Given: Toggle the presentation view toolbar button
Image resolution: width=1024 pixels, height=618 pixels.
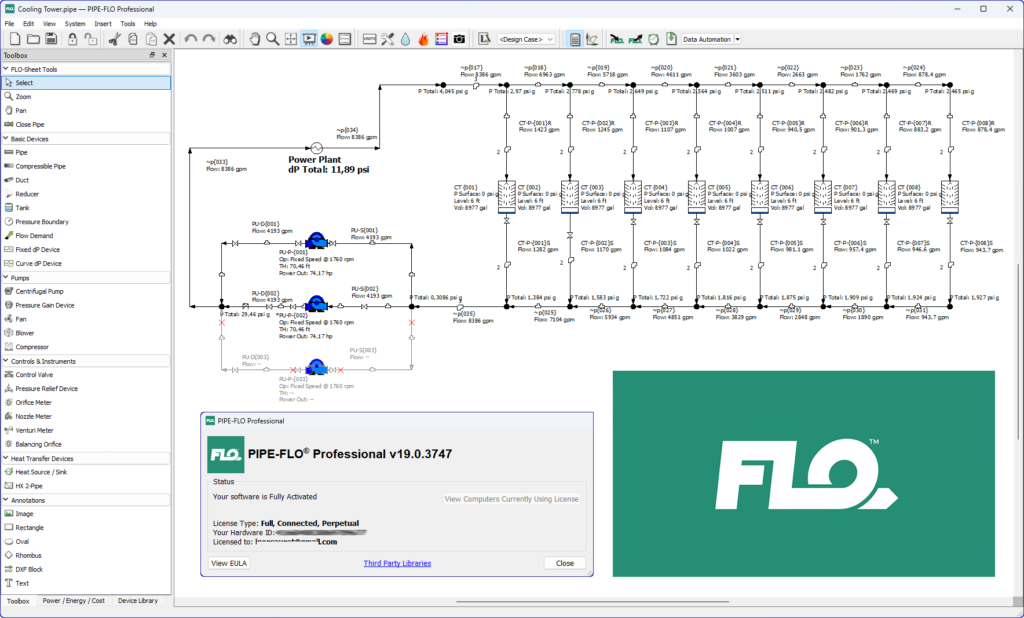Looking at the screenshot, I should click(311, 38).
